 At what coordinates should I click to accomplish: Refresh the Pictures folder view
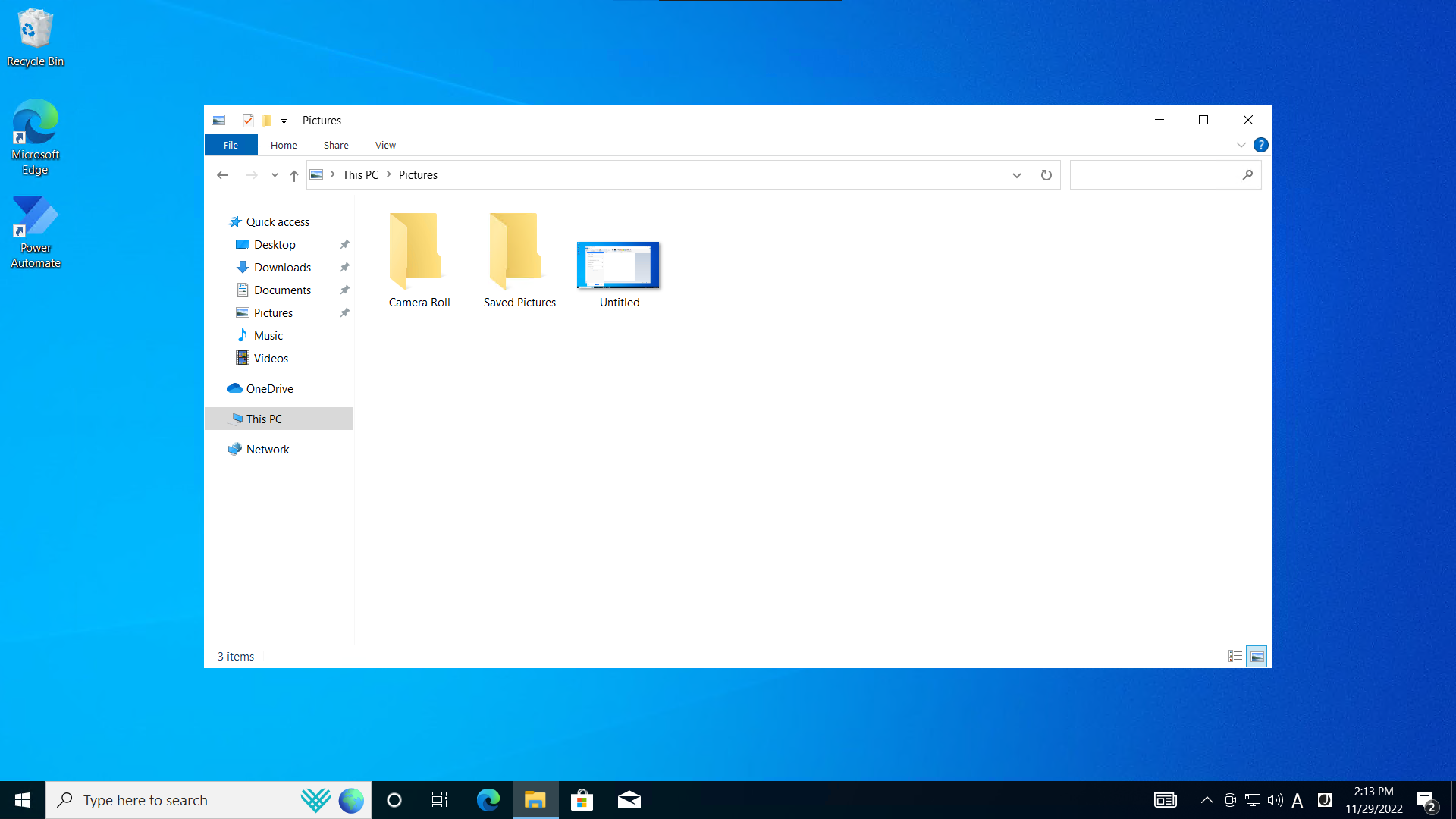(x=1046, y=174)
